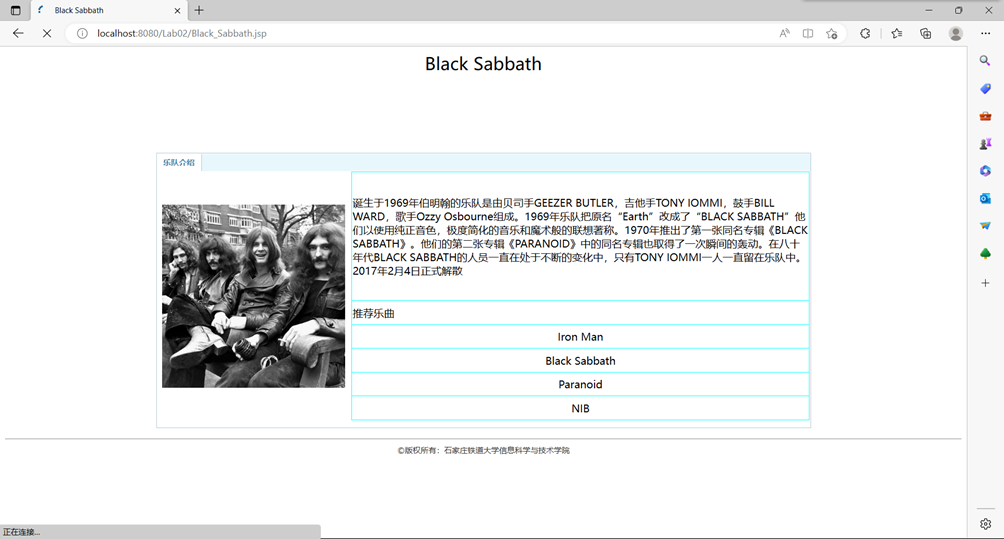
Task: Open sidebar Outlook icon
Action: (x=985, y=198)
